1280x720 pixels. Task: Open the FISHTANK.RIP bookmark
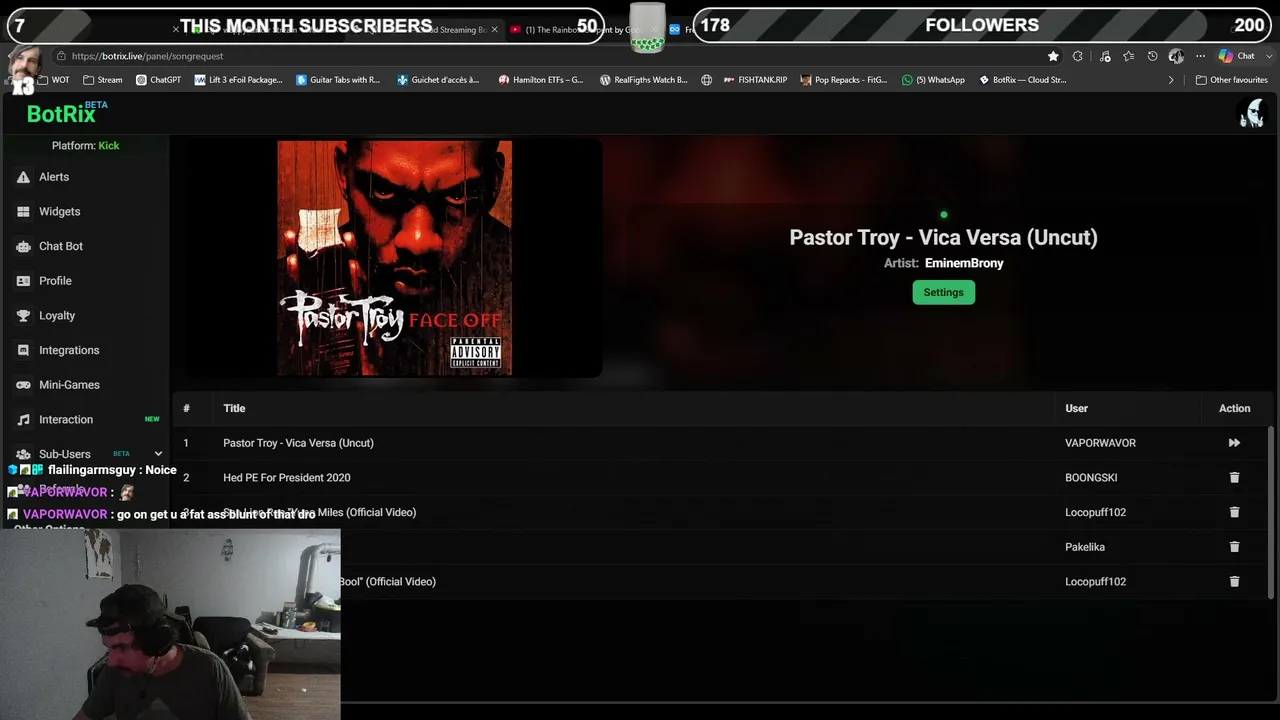click(x=755, y=80)
